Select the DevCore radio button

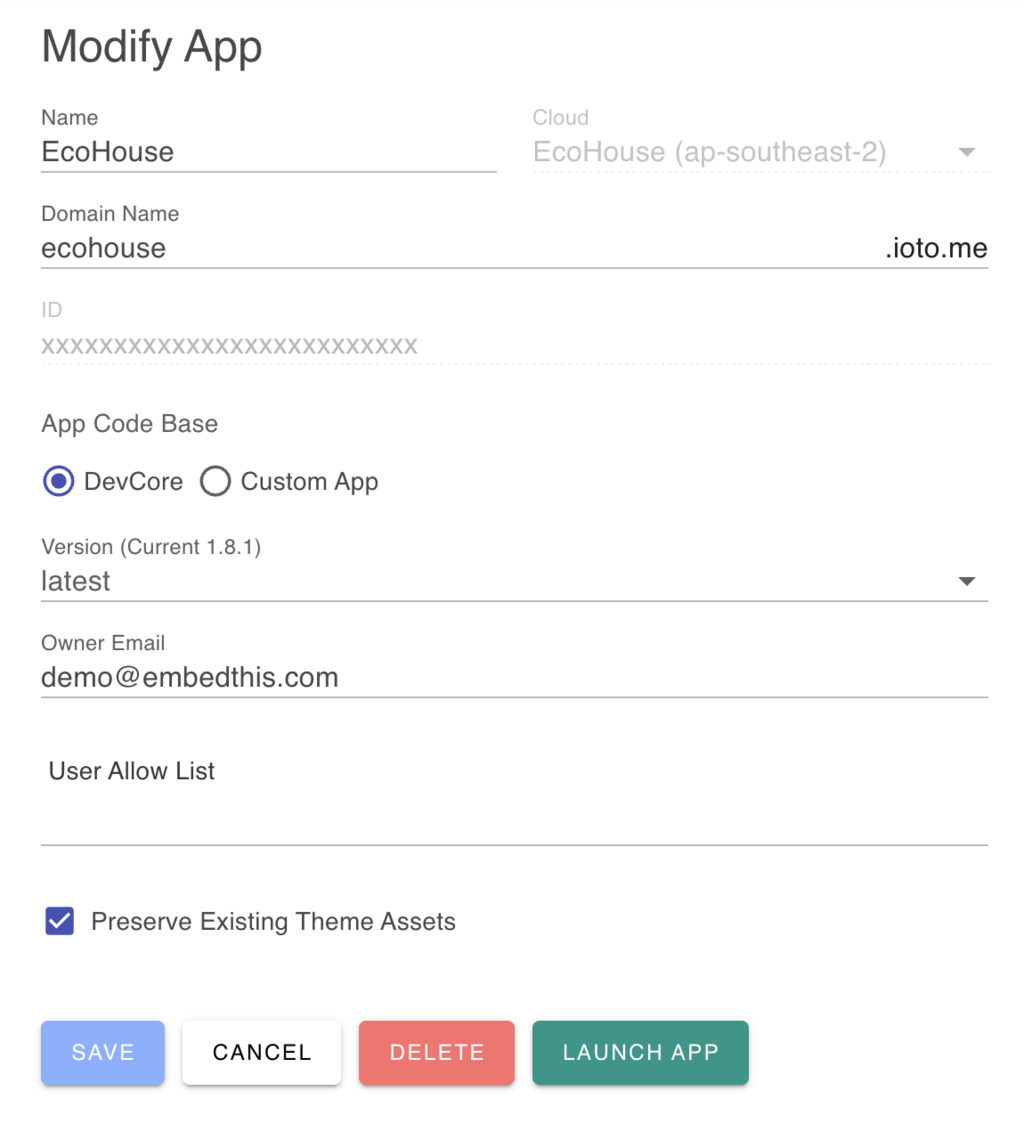[x=59, y=481]
